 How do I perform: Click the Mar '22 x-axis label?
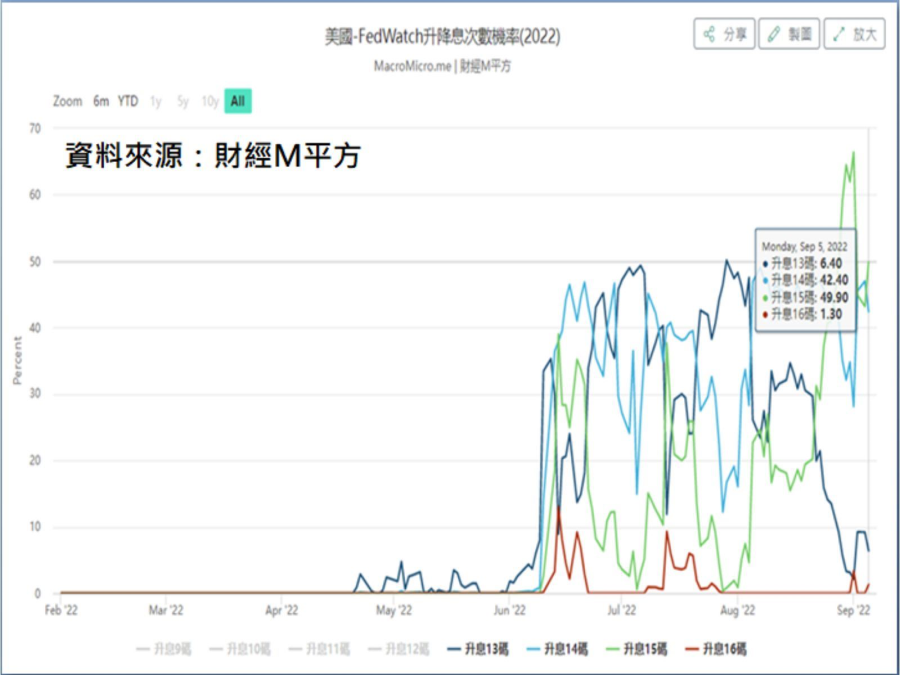(166, 611)
